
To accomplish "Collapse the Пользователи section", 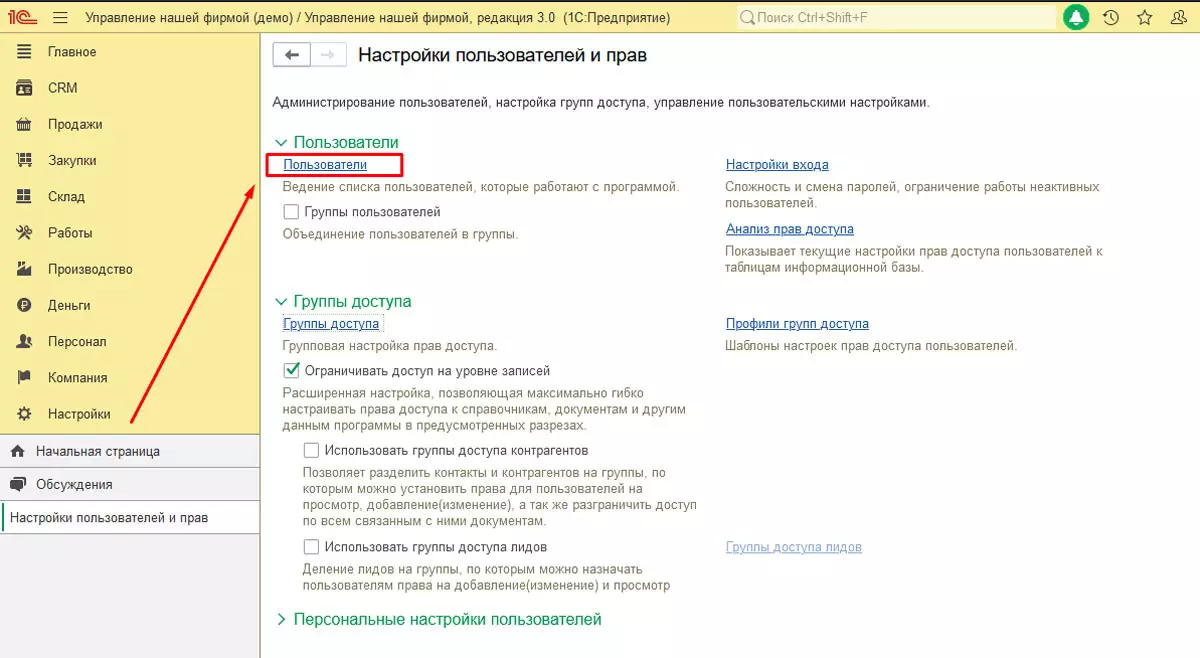I will (x=281, y=143).
